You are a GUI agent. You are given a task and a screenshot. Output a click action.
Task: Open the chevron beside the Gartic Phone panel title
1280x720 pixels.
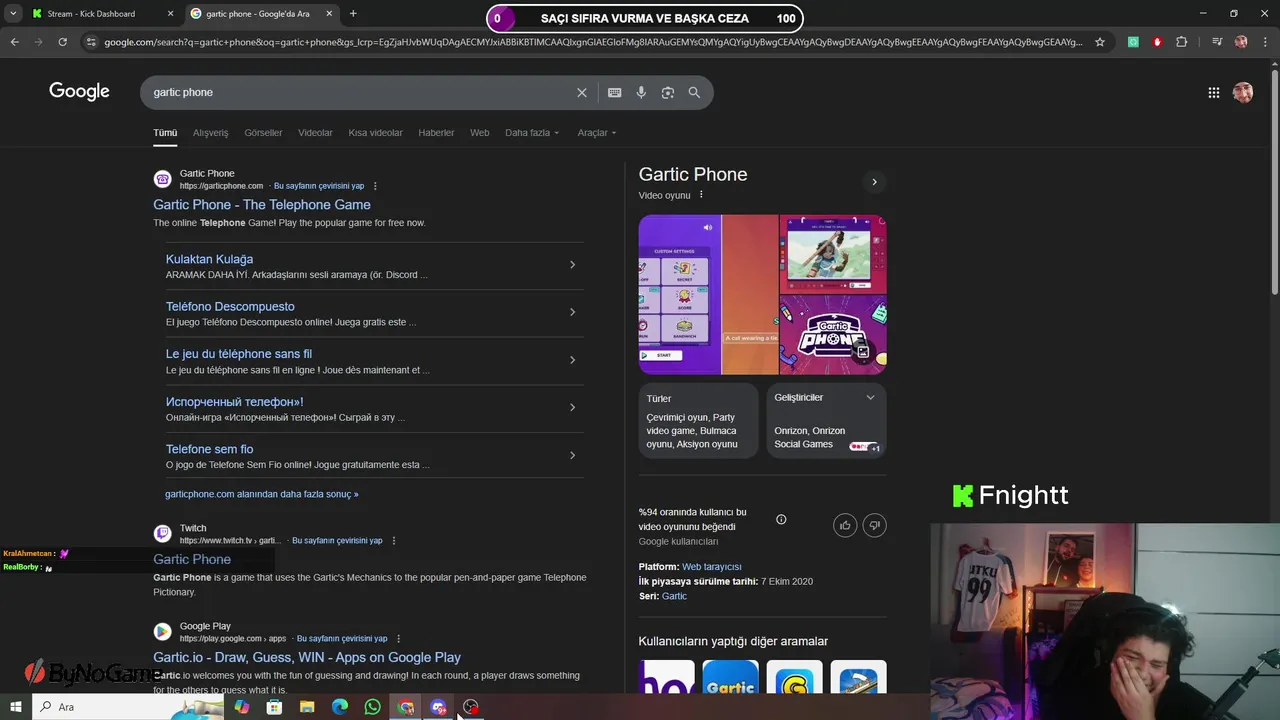coord(874,182)
